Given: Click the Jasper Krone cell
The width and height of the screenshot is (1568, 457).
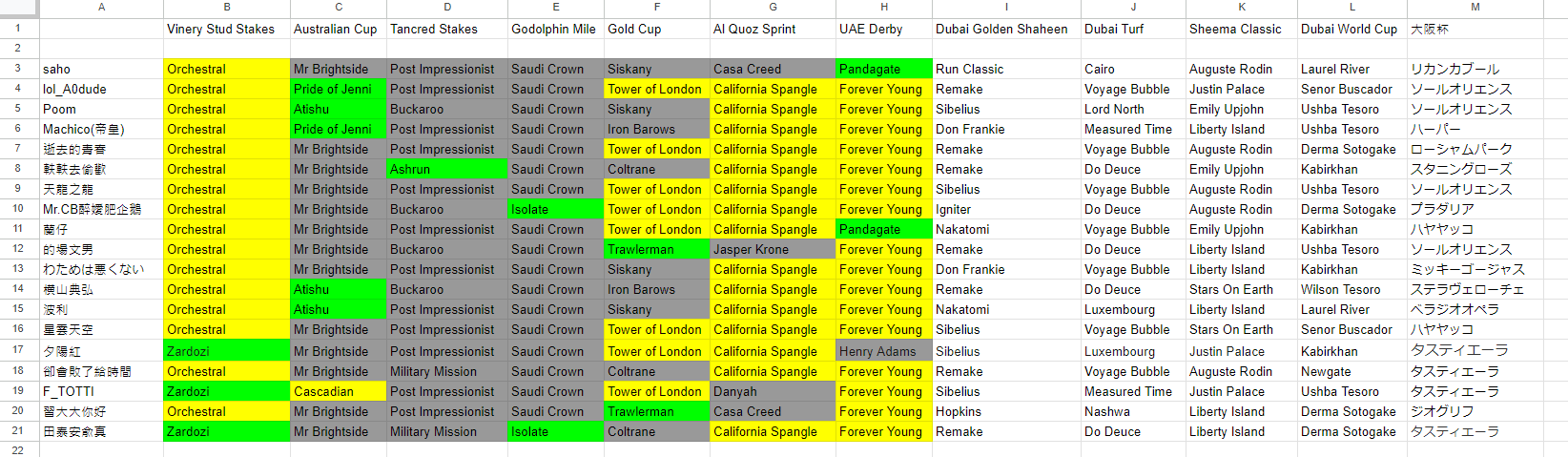Looking at the screenshot, I should [x=772, y=249].
